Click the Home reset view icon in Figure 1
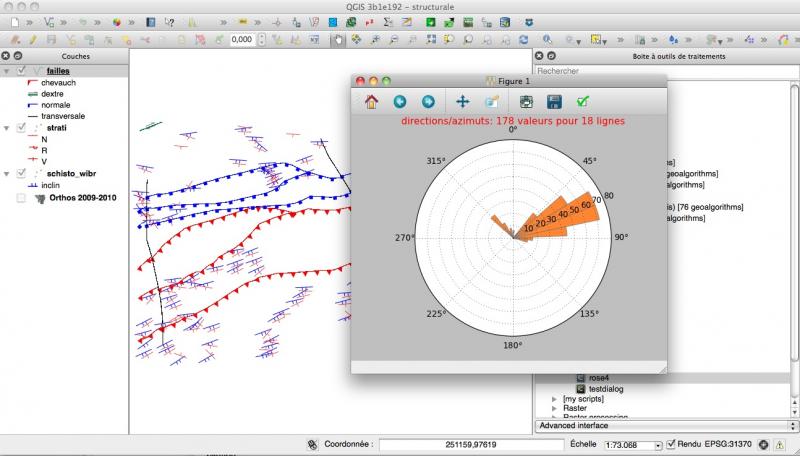This screenshot has height=456, width=800. pyautogui.click(x=371, y=101)
